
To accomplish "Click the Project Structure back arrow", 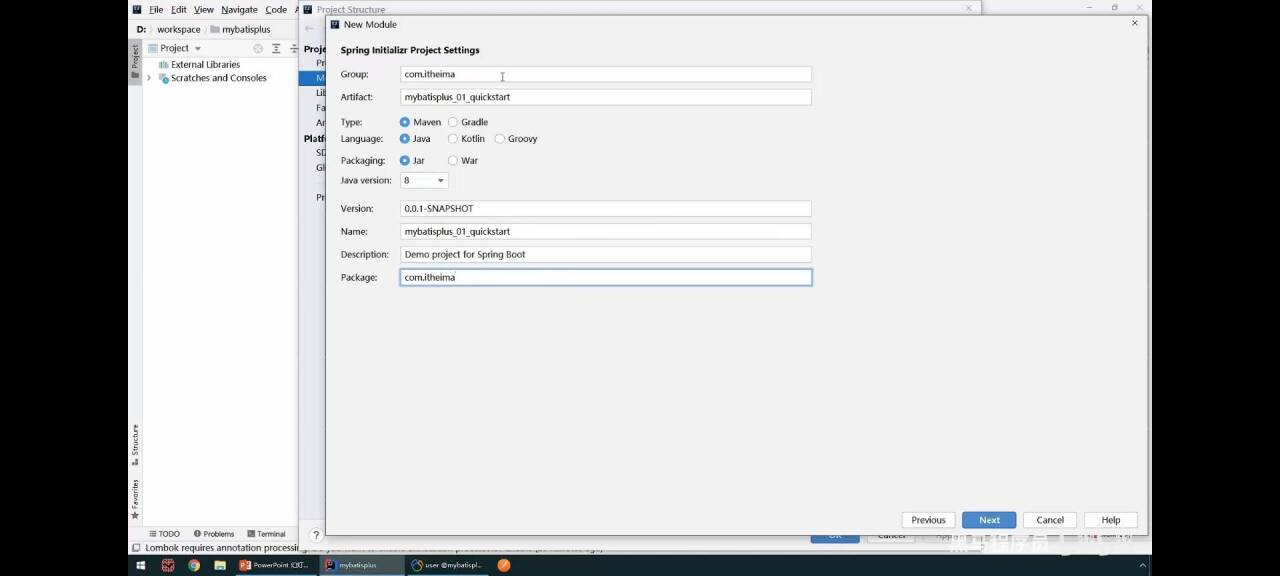I will click(x=309, y=28).
